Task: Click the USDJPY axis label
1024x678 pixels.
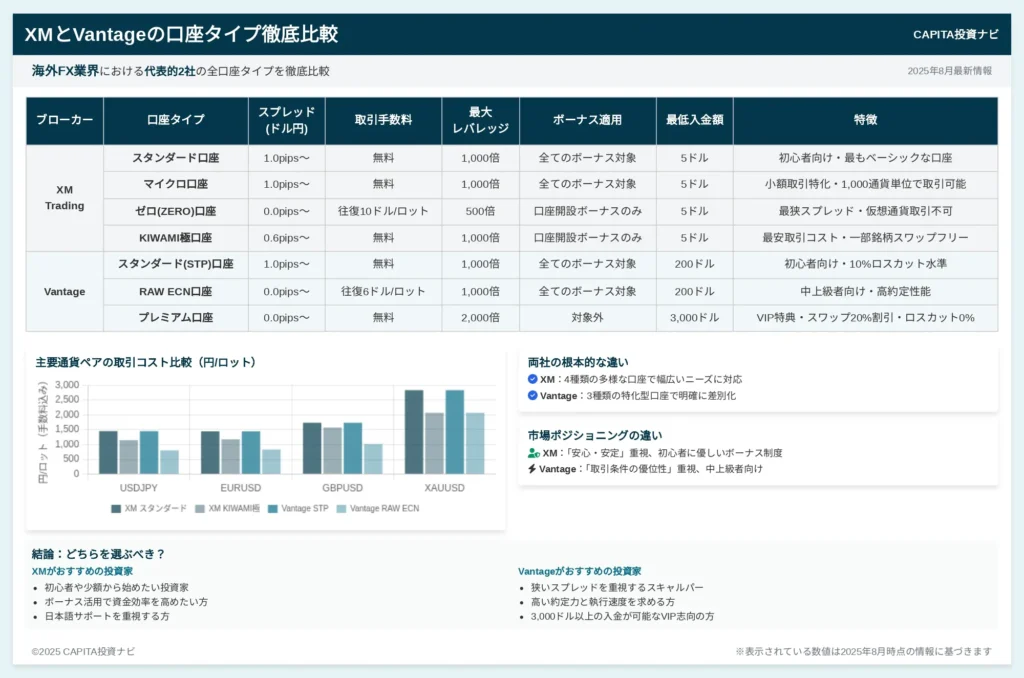Action: tap(138, 488)
